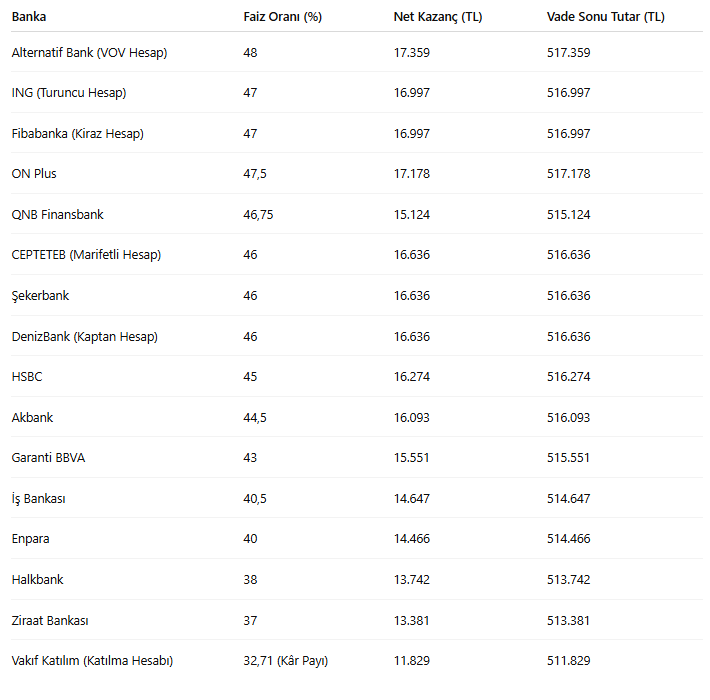
Task: Click the Banka column header
Action: coord(29,17)
